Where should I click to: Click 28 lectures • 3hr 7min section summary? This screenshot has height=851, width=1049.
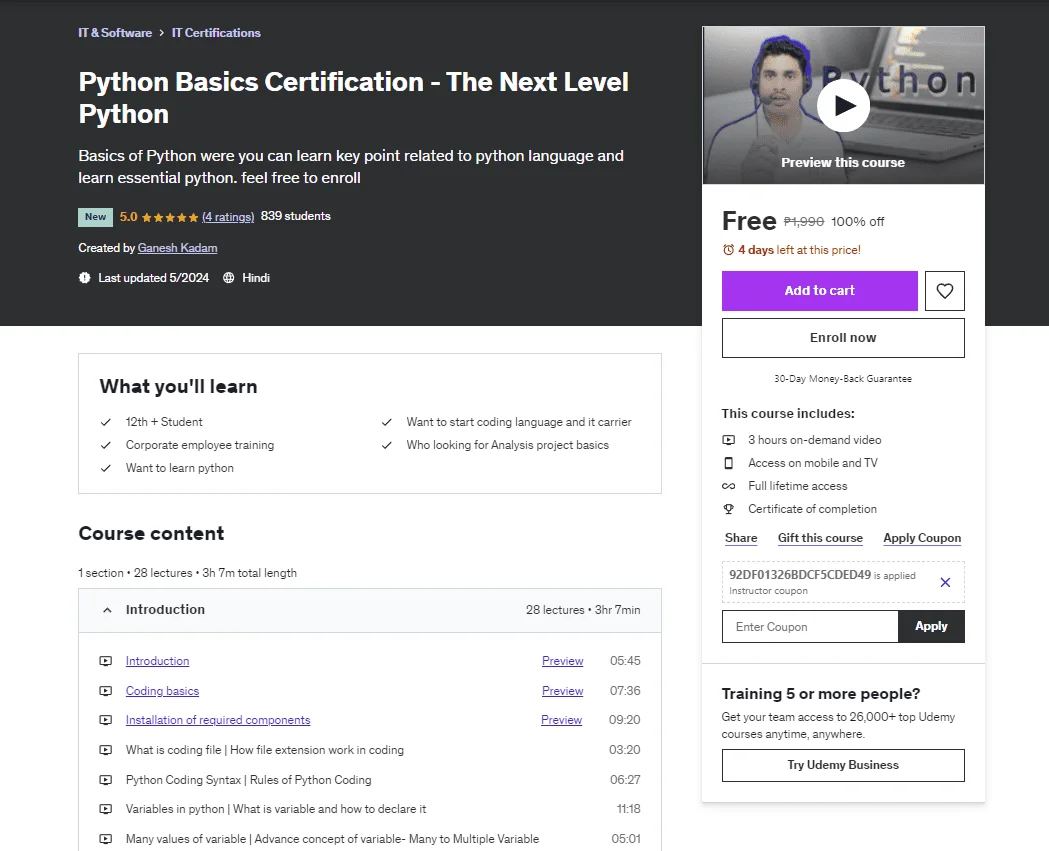583,609
